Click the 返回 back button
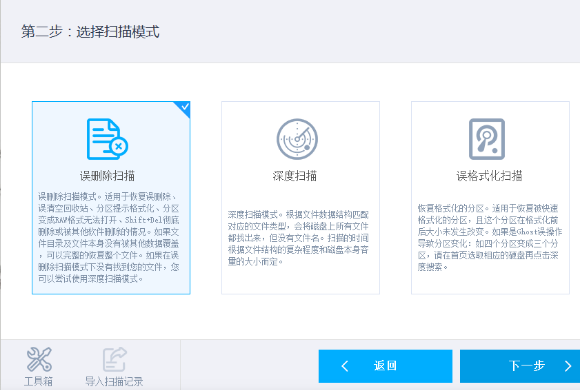 pos(385,366)
